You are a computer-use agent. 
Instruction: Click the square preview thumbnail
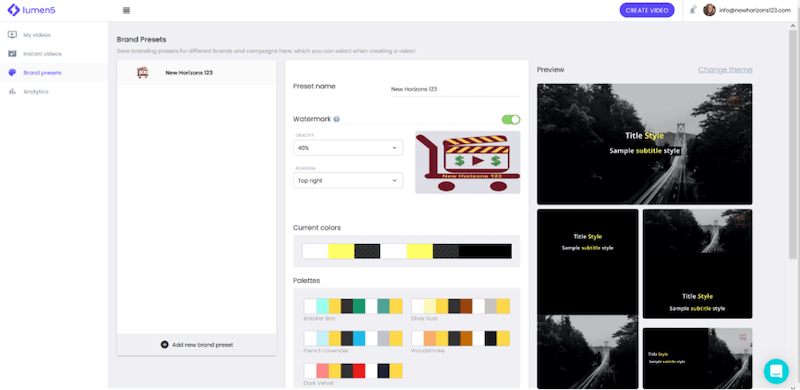click(x=697, y=263)
